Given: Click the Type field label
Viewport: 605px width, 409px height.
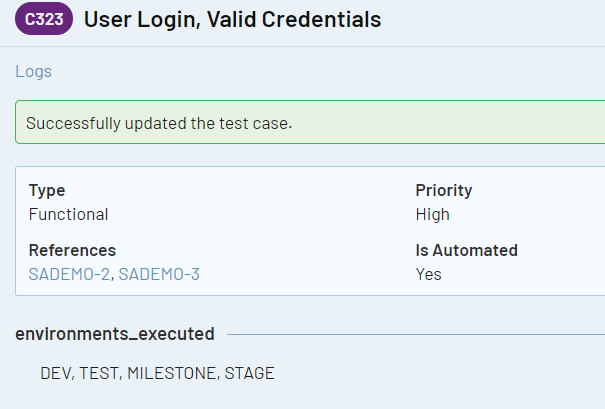Looking at the screenshot, I should [47, 190].
